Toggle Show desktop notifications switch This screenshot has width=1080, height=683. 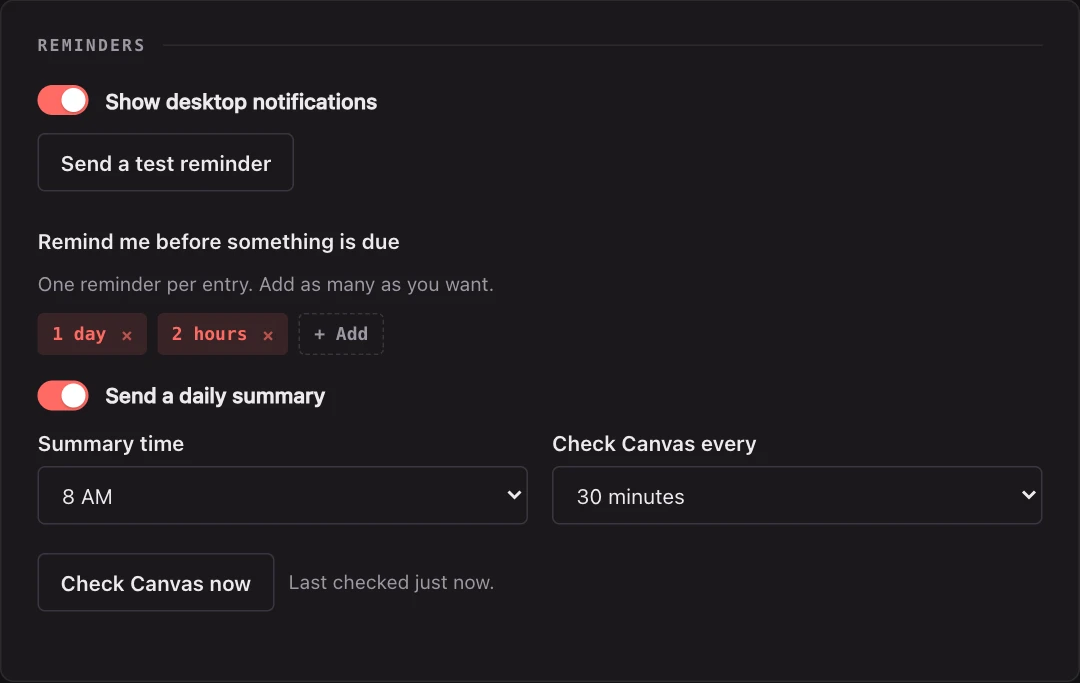63,101
